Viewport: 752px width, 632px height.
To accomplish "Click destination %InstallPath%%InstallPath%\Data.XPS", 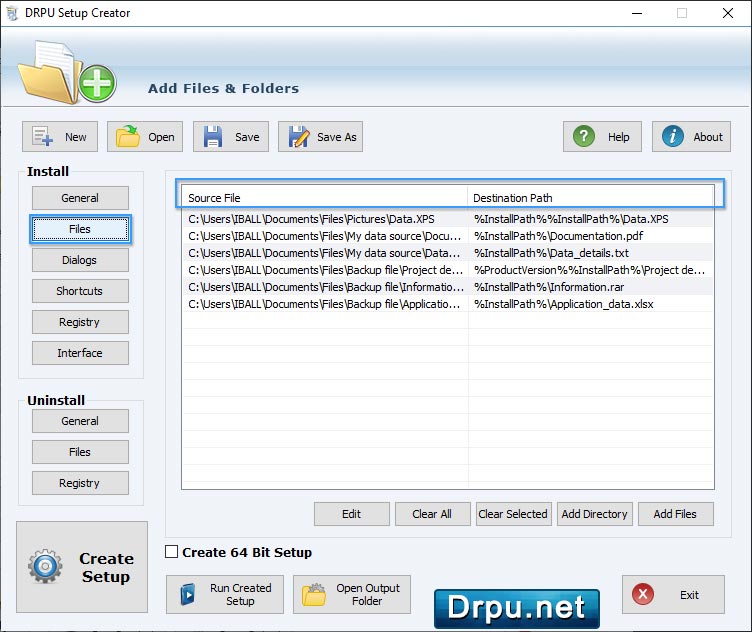I will [x=571, y=219].
